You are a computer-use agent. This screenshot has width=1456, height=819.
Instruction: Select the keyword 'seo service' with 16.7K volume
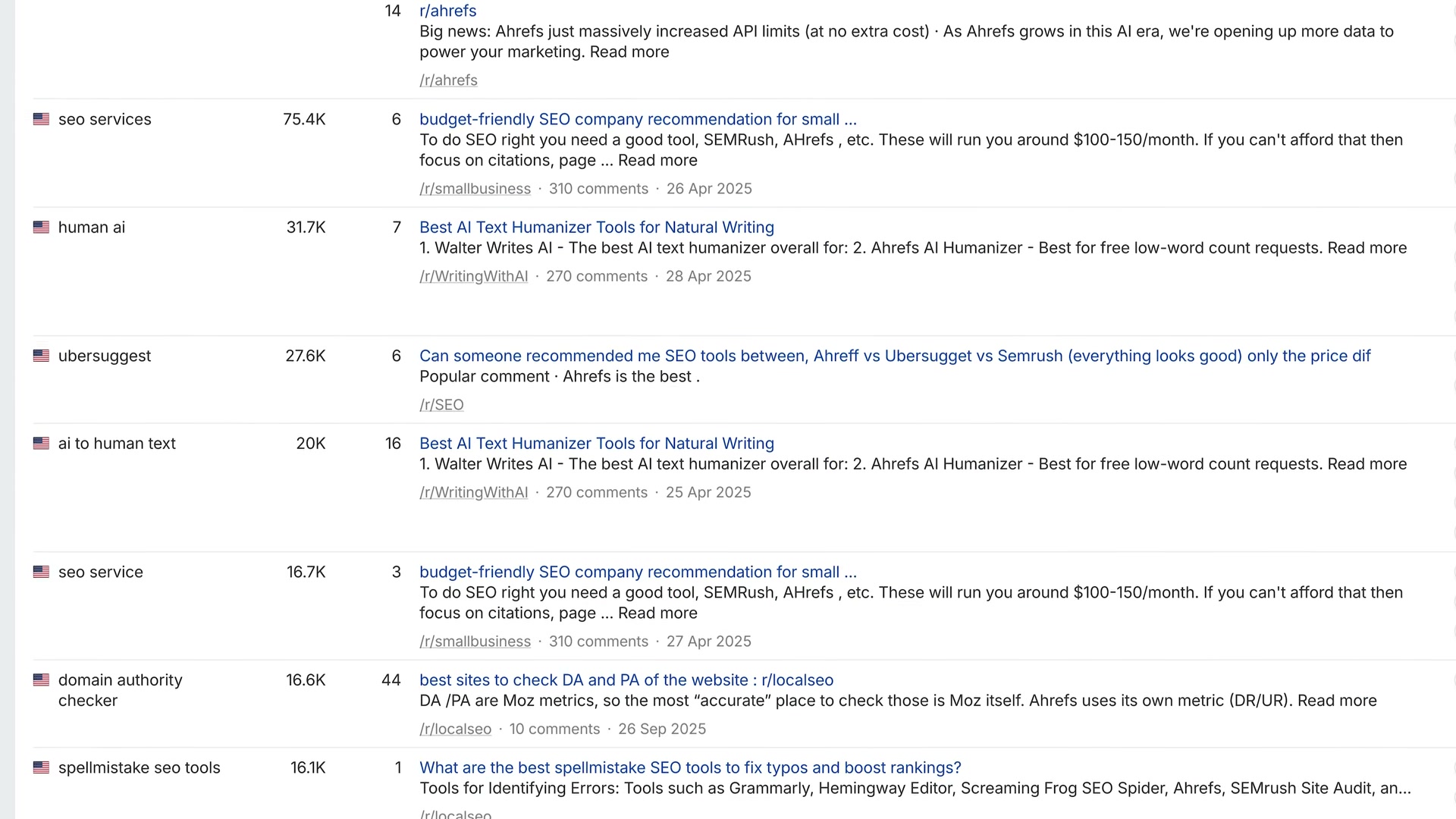pos(101,573)
